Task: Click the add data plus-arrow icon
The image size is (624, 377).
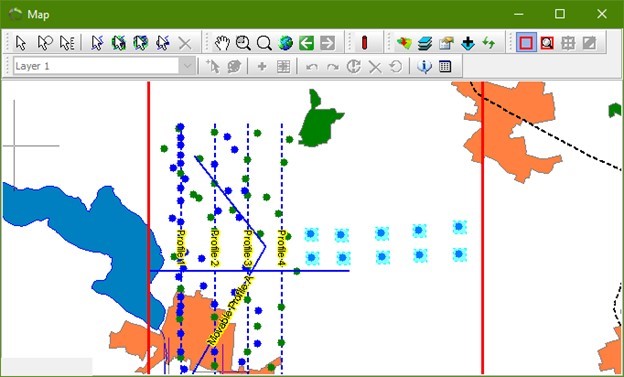Action: coord(468,43)
